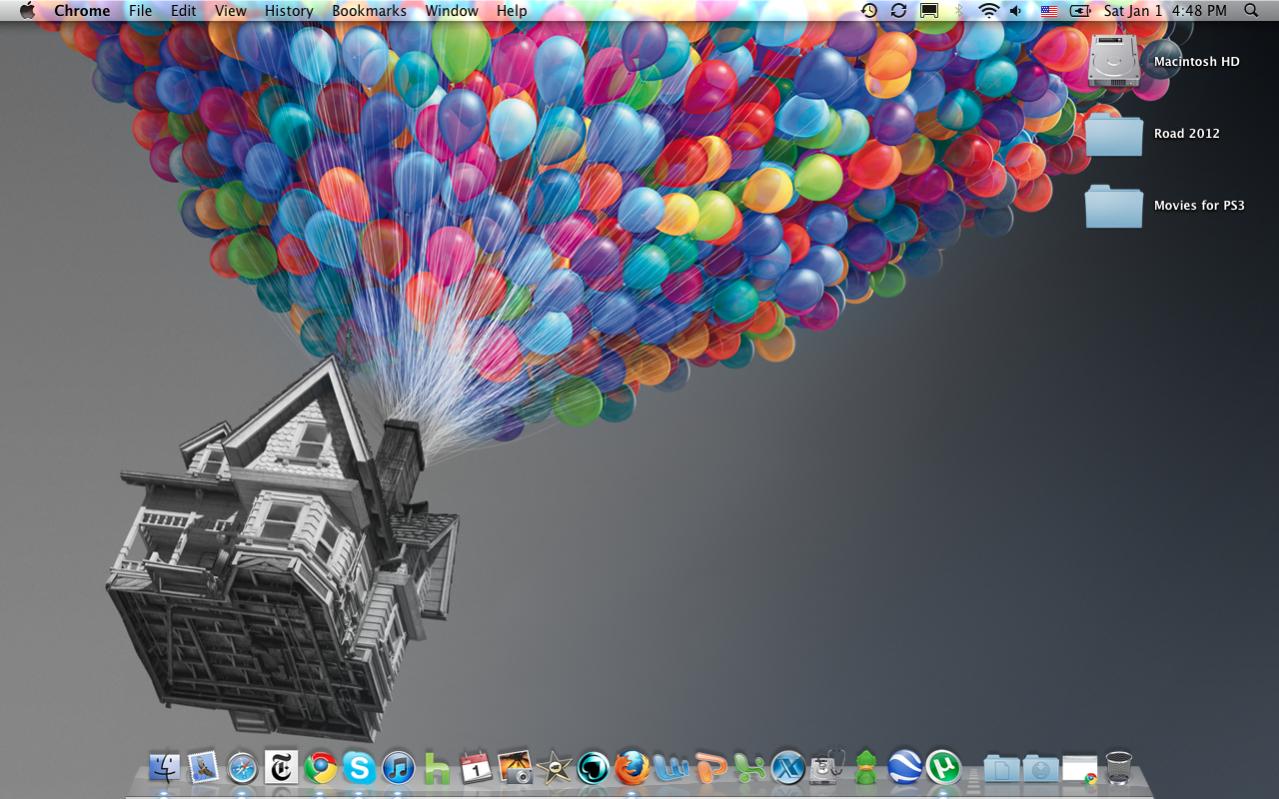Select the Macintosh HD drive icon
The image size is (1279, 799).
tap(1114, 60)
